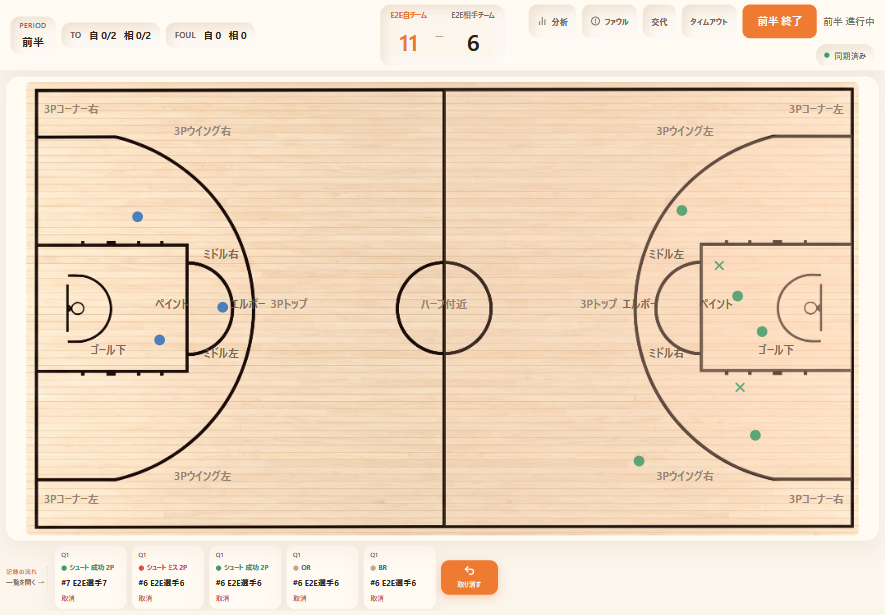The height and width of the screenshot is (615, 885).
Task: Cancel the BR record for #6 E2E選手6
Action: (377, 598)
